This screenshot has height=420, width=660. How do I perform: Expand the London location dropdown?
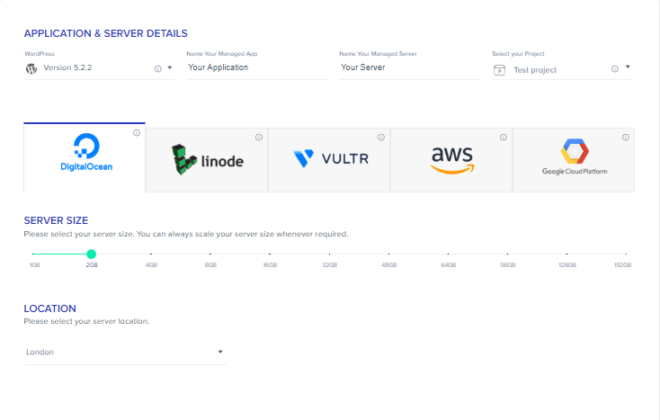tap(220, 352)
